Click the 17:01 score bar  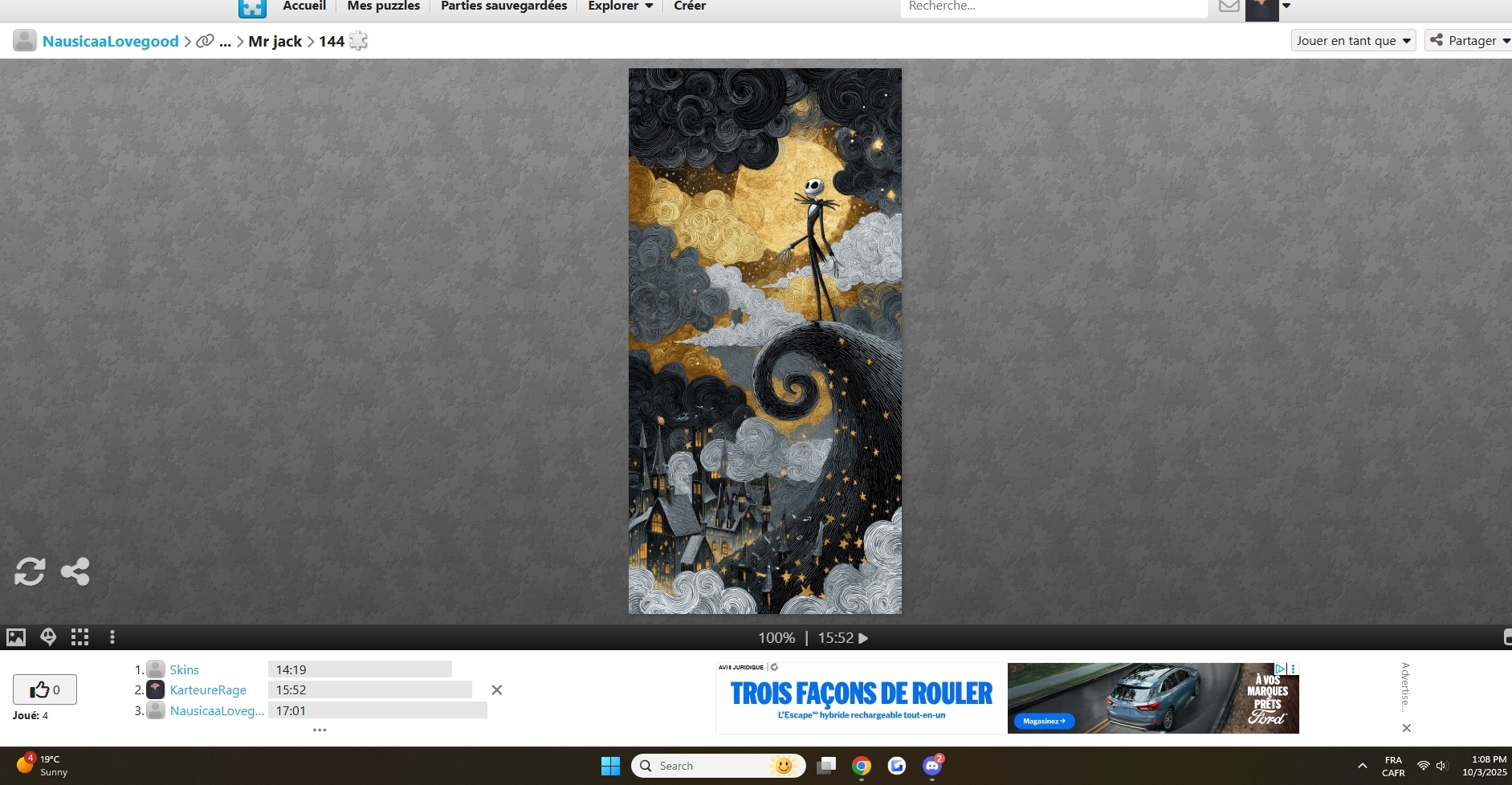tap(377, 710)
